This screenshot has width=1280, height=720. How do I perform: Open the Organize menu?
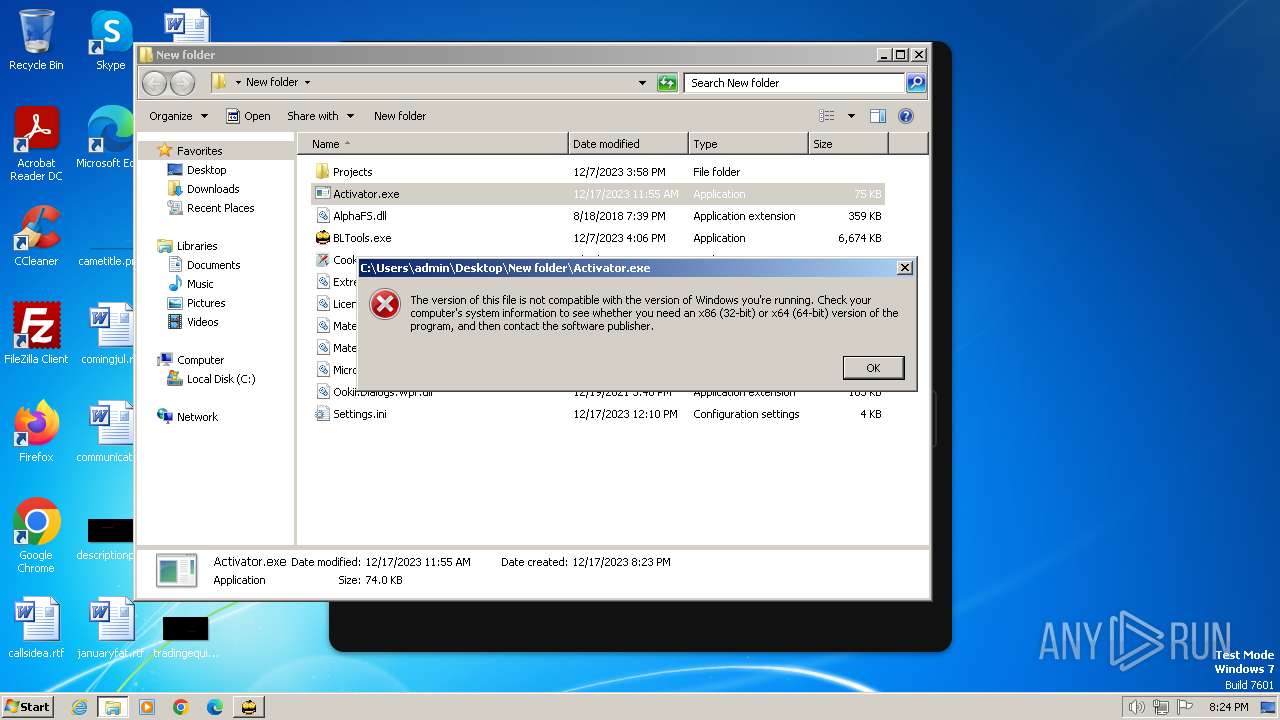[x=178, y=116]
